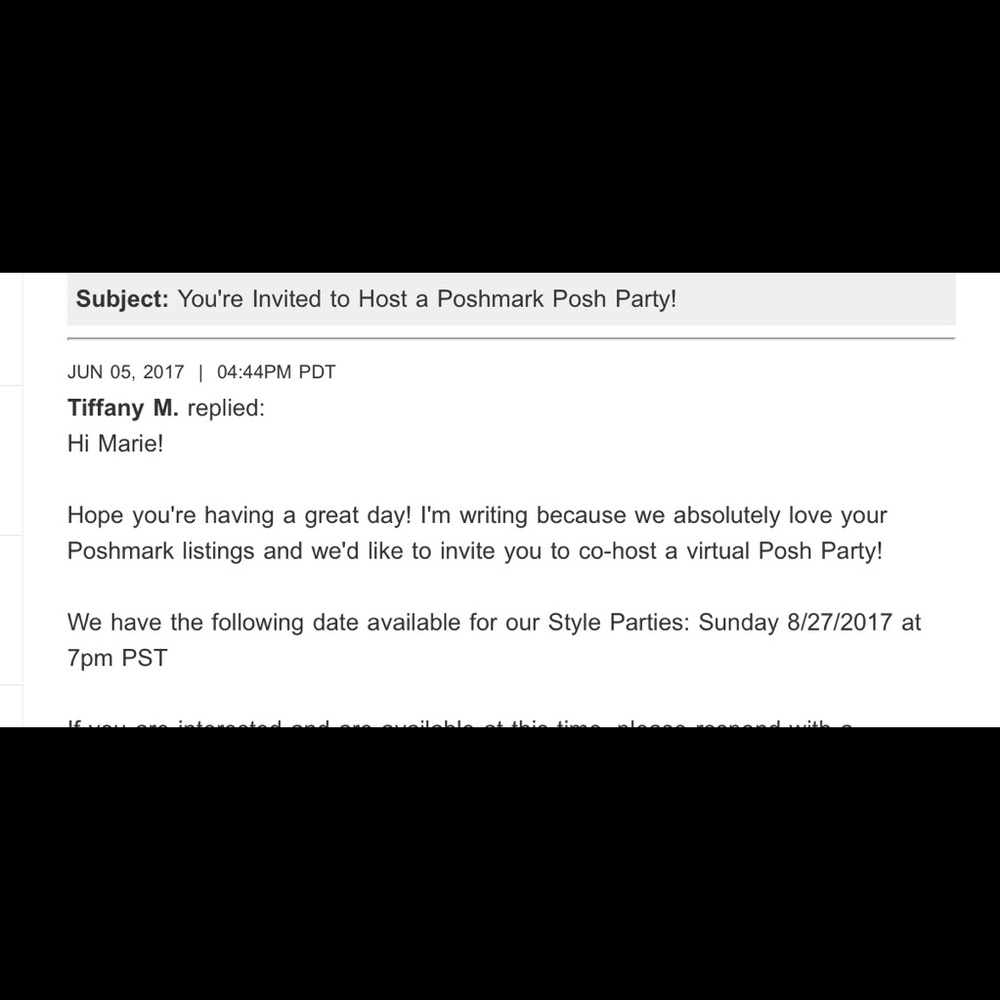
Task: Click the subject text "You're Invited to Host"
Action: tap(290, 299)
